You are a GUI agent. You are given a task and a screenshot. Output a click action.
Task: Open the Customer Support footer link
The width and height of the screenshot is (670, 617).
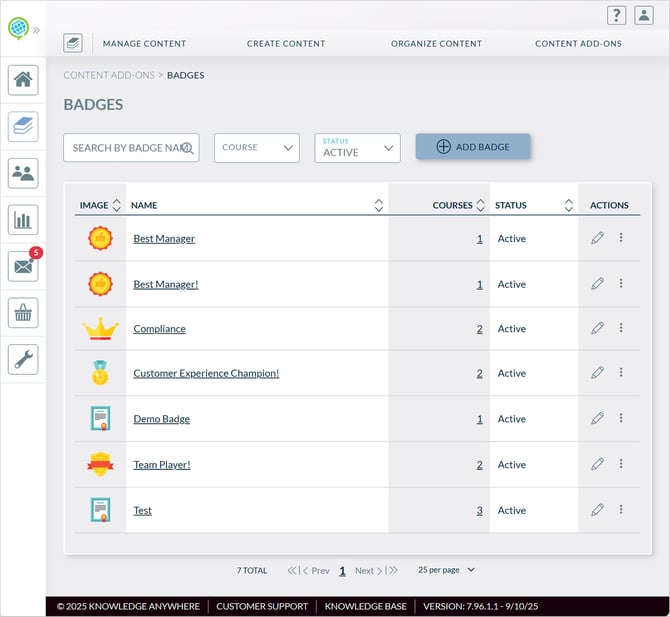tap(262, 606)
